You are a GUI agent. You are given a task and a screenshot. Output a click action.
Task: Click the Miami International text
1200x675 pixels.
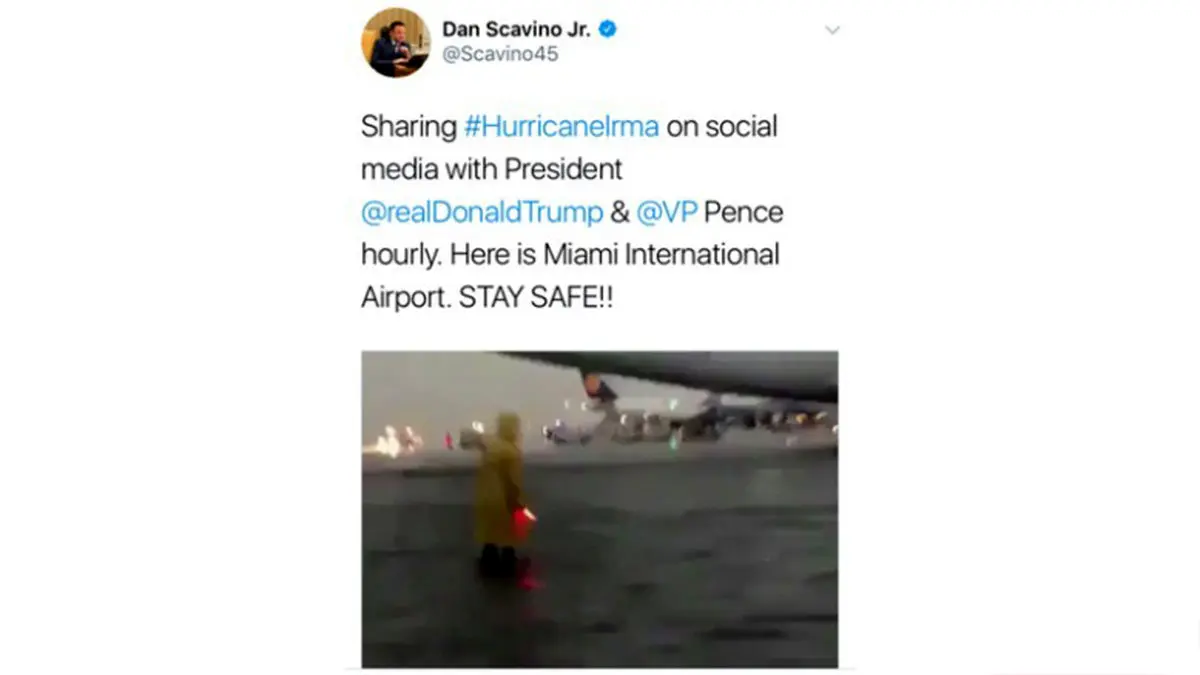pyautogui.click(x=661, y=255)
